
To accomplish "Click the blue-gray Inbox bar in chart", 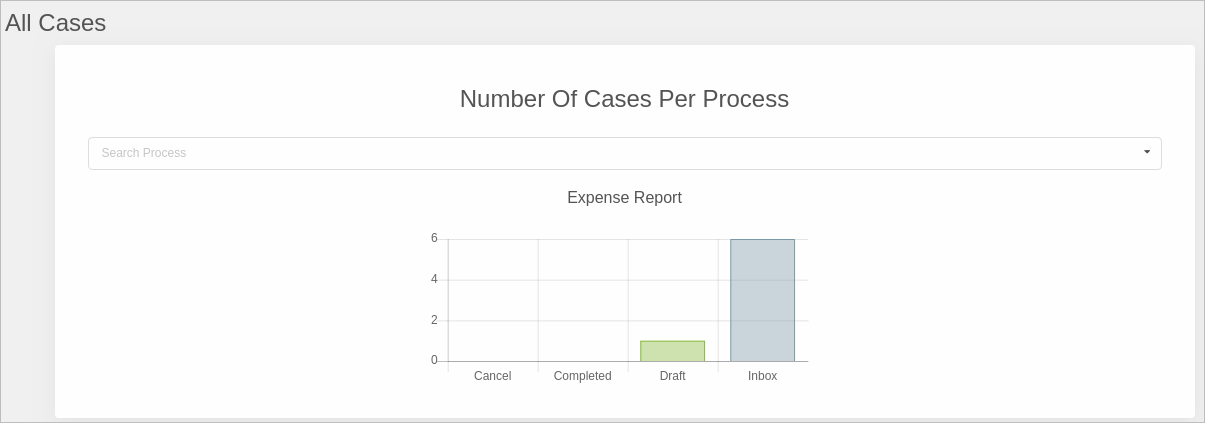I will point(762,300).
